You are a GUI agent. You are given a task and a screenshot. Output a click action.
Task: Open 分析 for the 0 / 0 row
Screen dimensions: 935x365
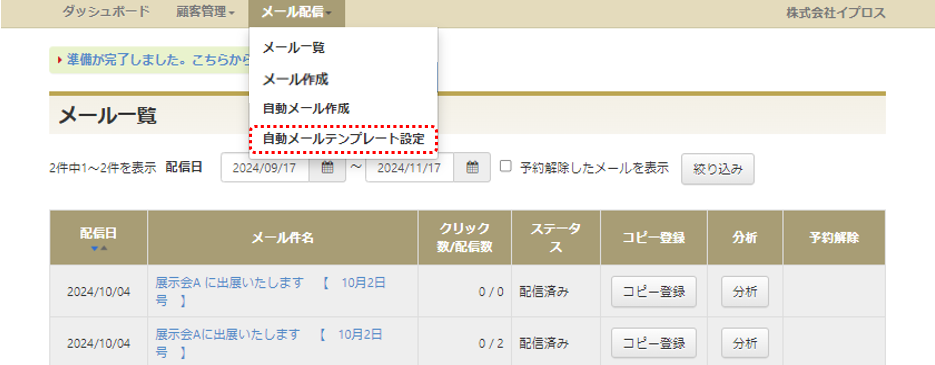pyautogui.click(x=745, y=292)
